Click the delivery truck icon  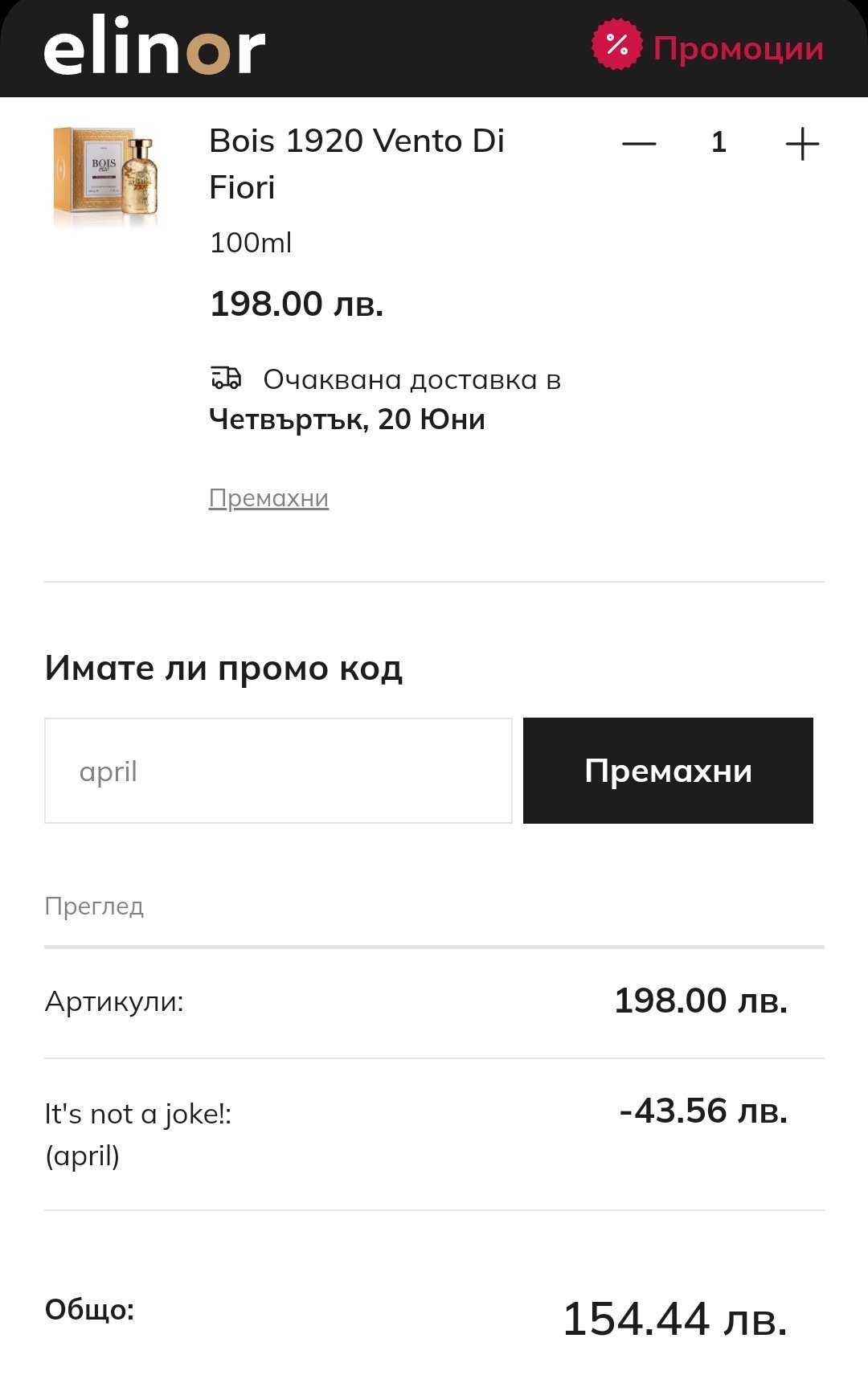226,378
